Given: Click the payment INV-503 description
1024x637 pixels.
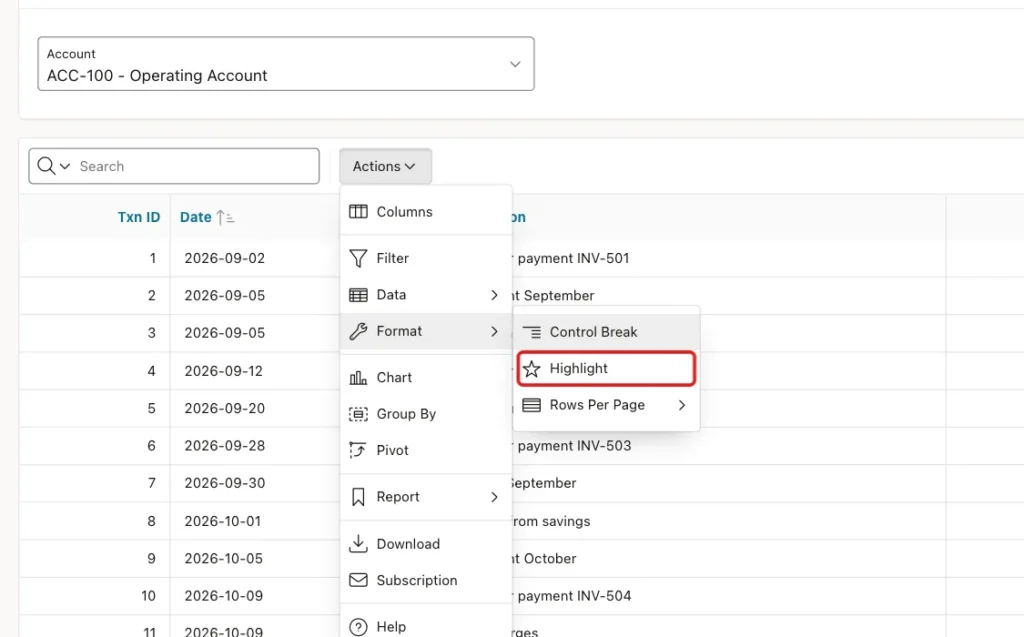Looking at the screenshot, I should click(x=573, y=446).
